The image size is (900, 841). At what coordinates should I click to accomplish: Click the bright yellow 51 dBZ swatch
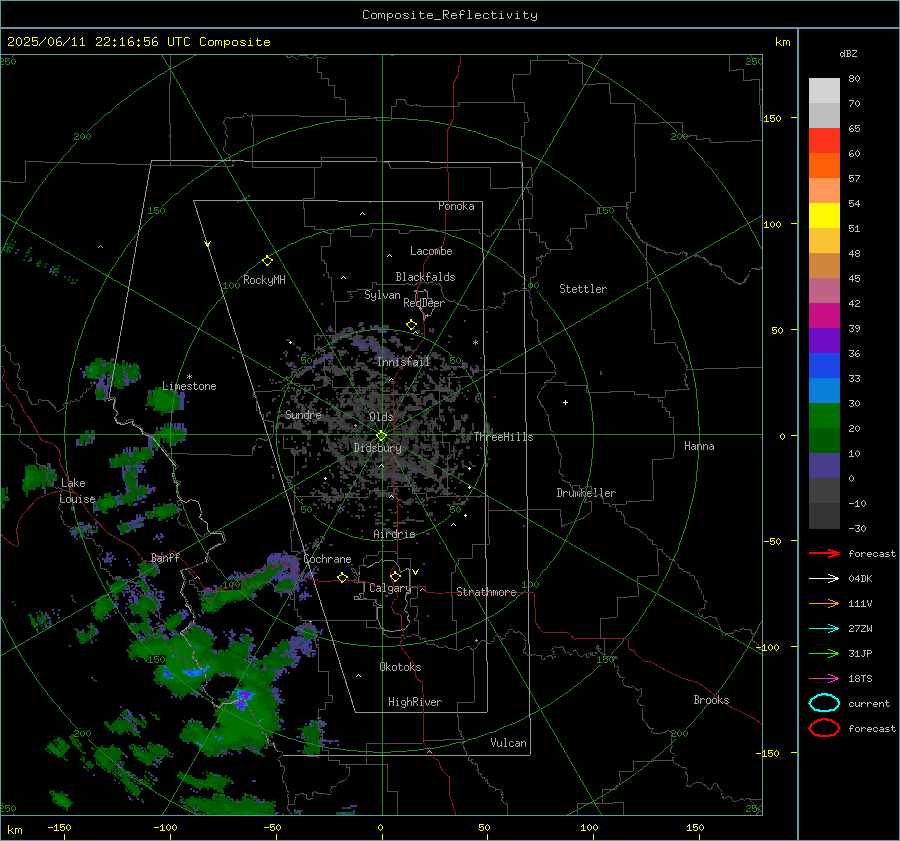[824, 216]
